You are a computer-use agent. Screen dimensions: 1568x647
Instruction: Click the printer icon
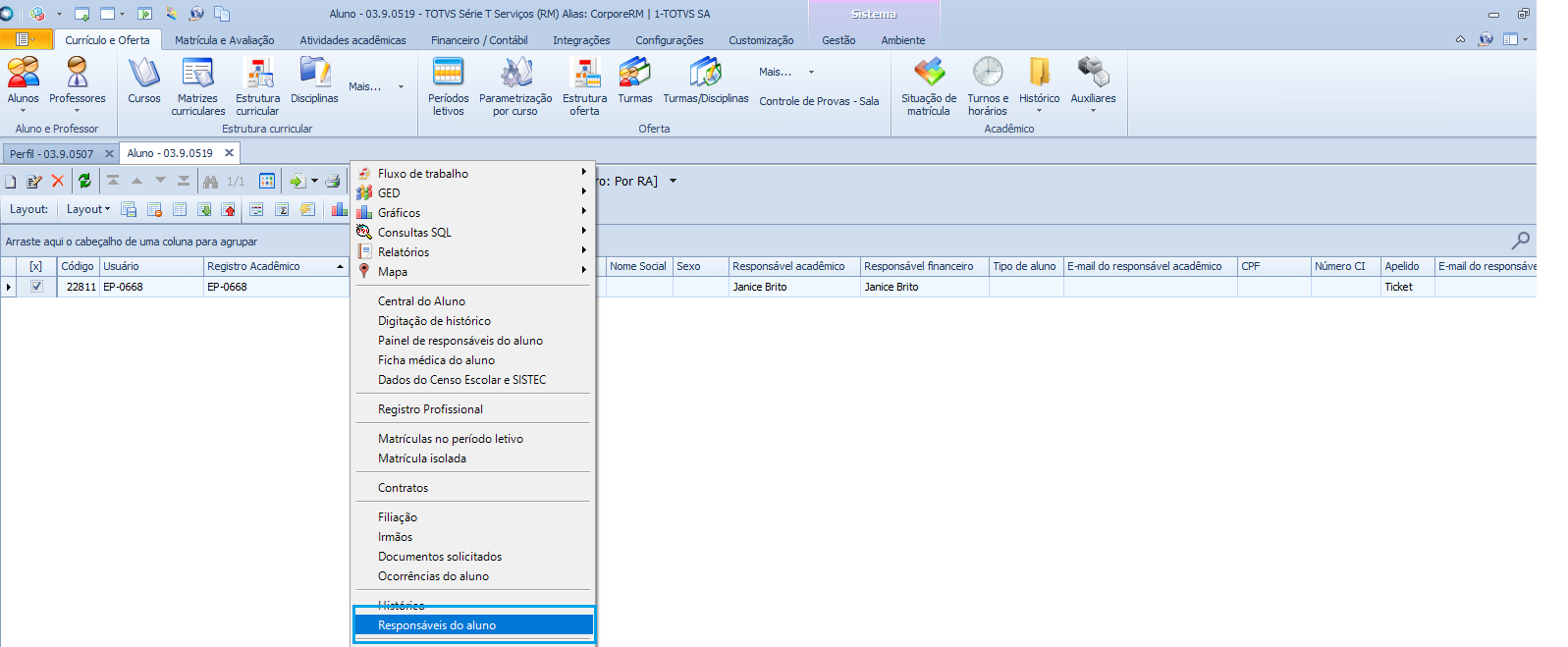pos(333,182)
